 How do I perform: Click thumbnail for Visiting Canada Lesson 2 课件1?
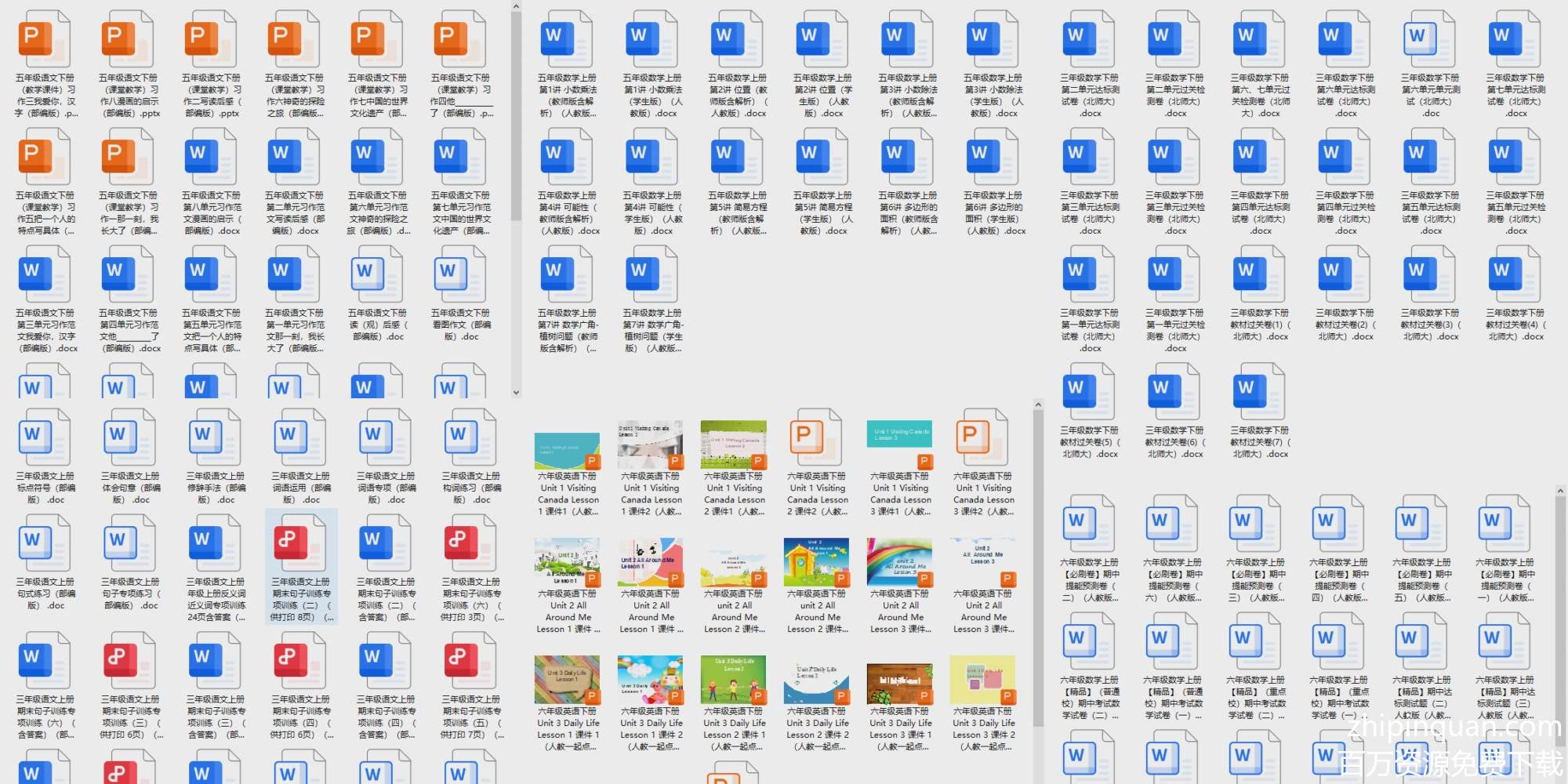click(x=734, y=445)
